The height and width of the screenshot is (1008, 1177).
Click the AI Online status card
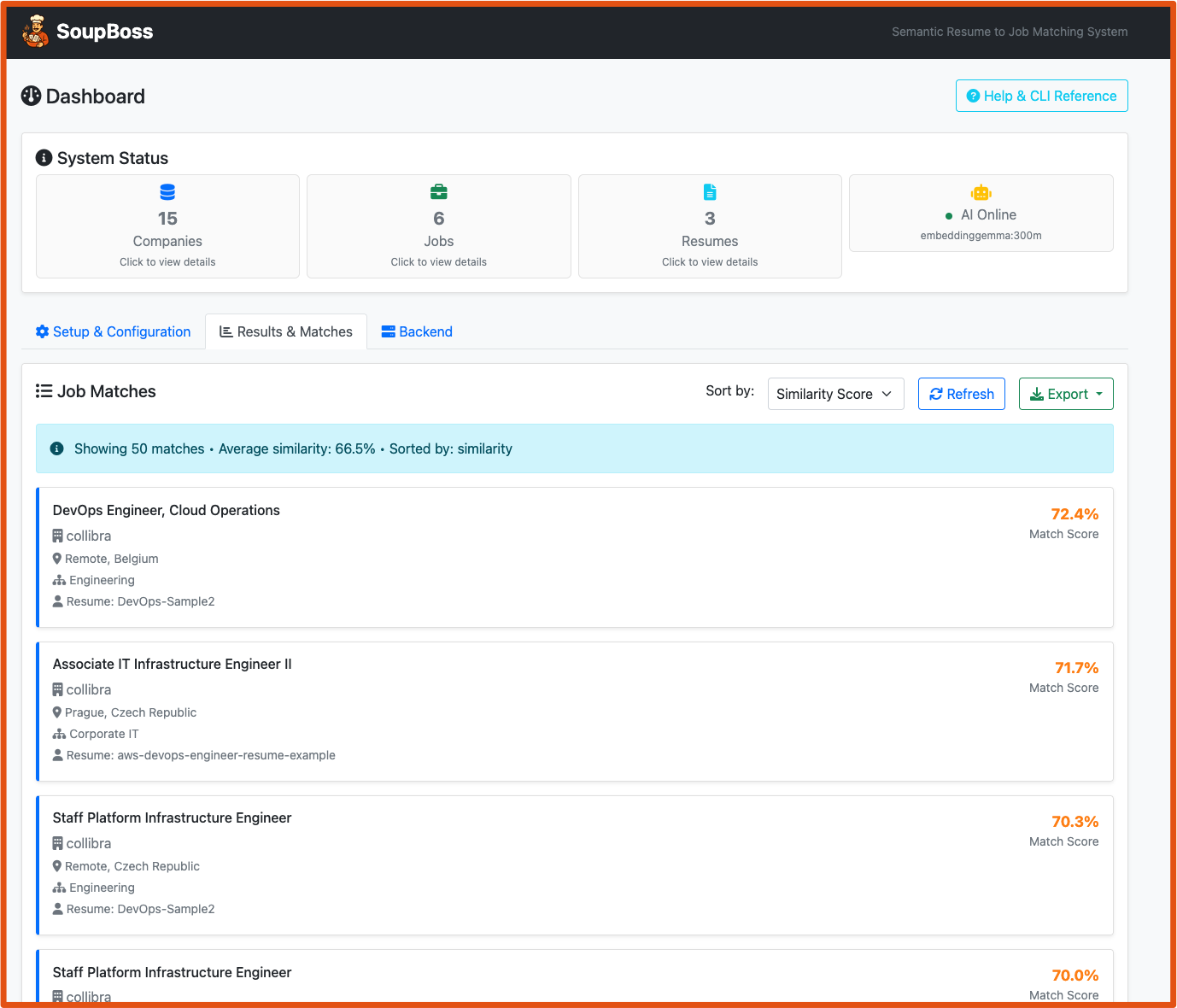981,214
